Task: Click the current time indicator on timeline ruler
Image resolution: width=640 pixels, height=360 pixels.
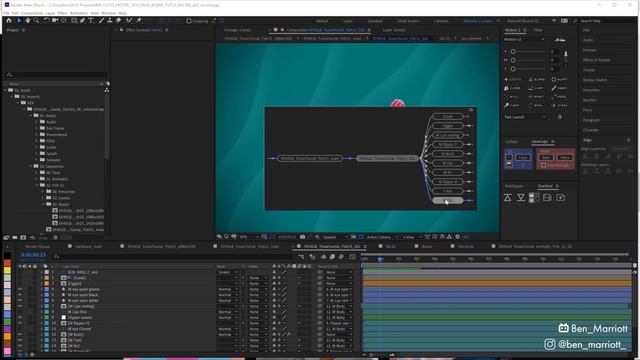Action: coord(380,259)
